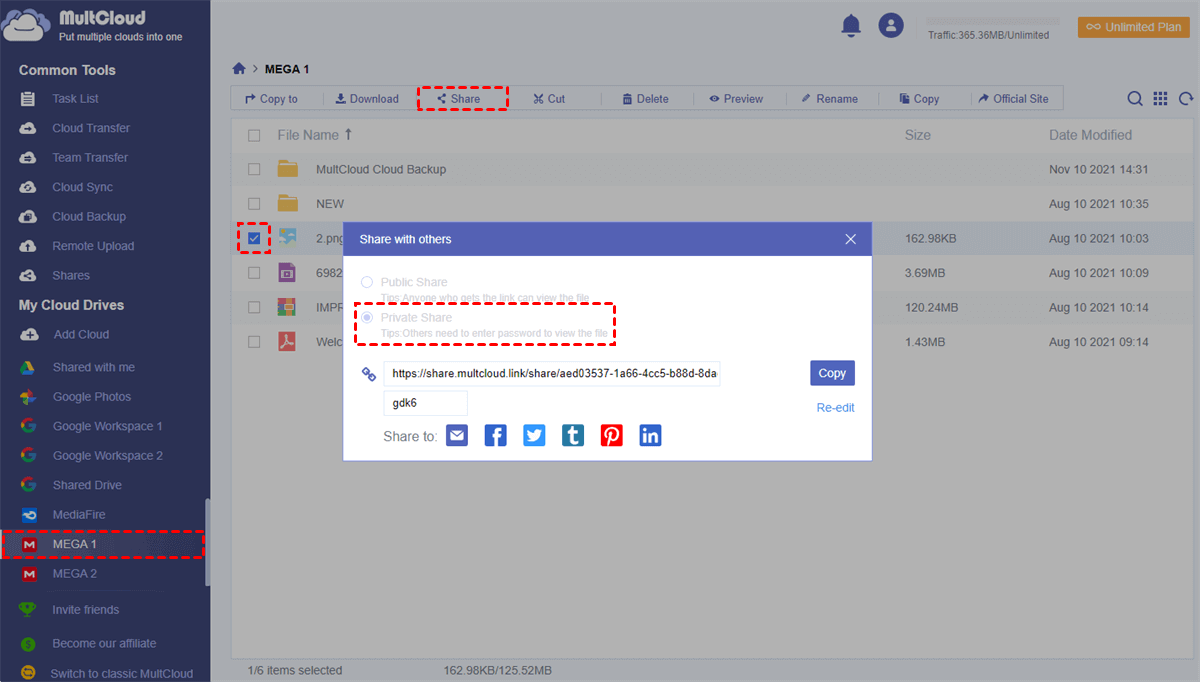Click Re-edit to change the password
The height and width of the screenshot is (682, 1200).
tap(835, 407)
